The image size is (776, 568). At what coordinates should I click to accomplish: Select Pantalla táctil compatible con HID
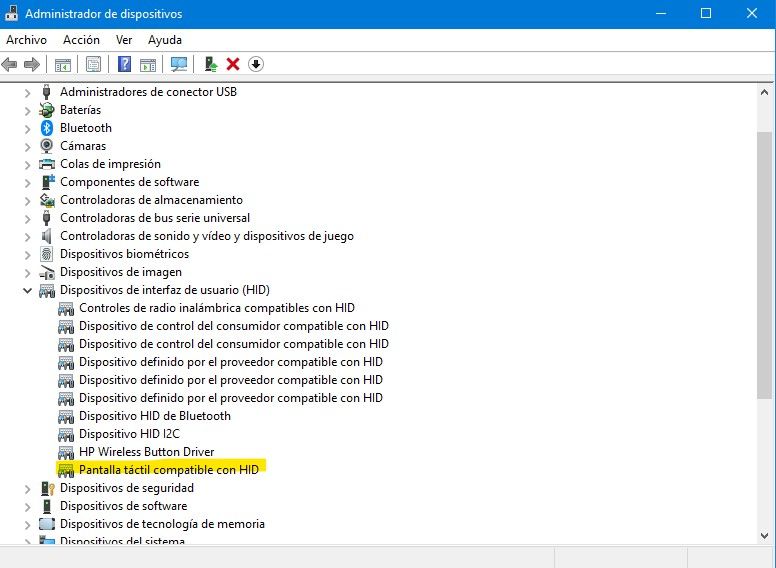pyautogui.click(x=168, y=470)
